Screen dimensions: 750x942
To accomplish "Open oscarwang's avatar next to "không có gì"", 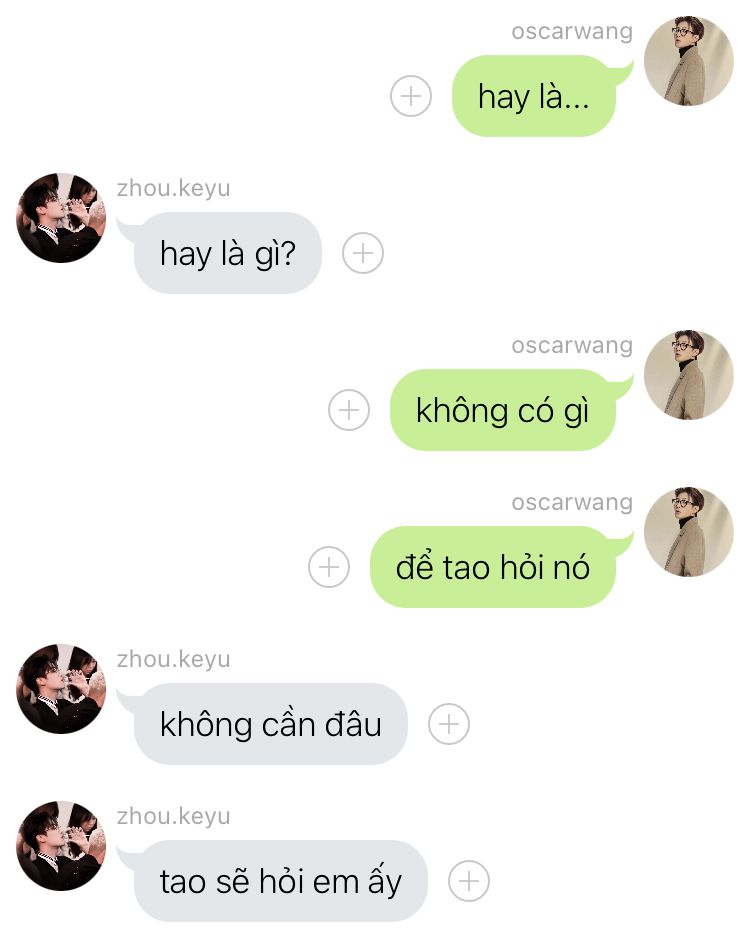I will coord(689,375).
